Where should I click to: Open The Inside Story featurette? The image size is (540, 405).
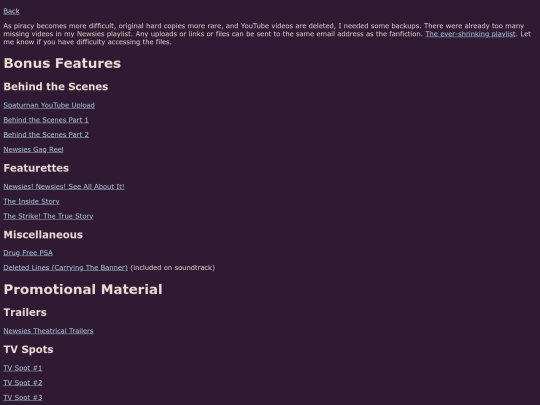pos(31,201)
